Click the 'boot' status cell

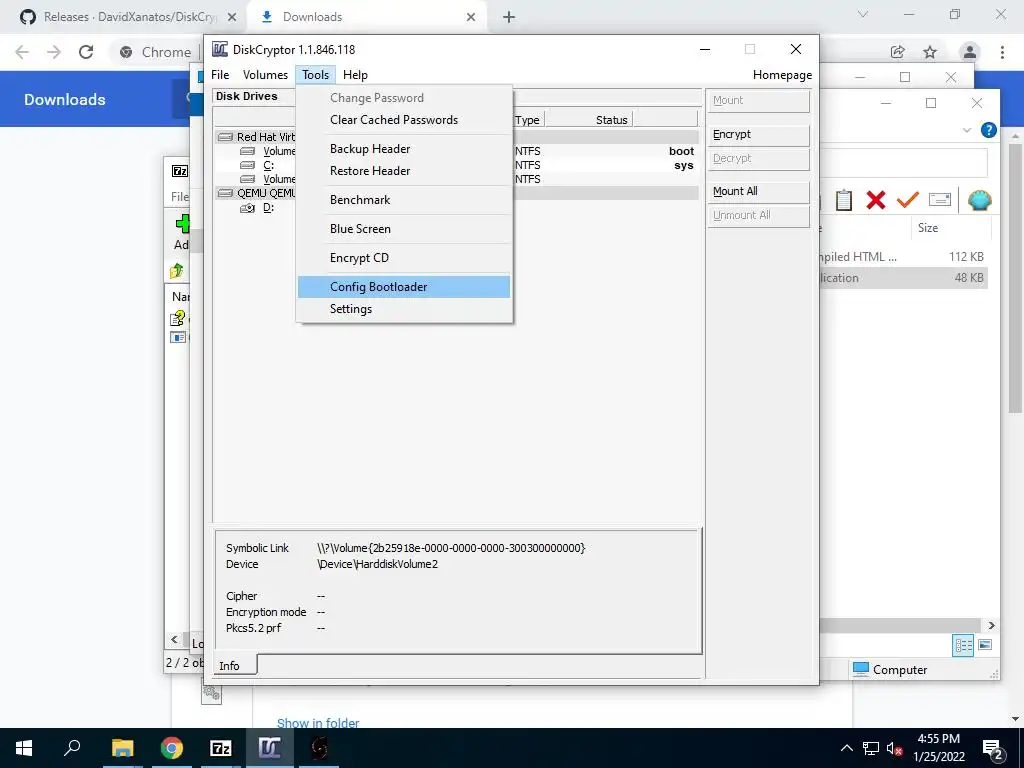click(x=681, y=151)
